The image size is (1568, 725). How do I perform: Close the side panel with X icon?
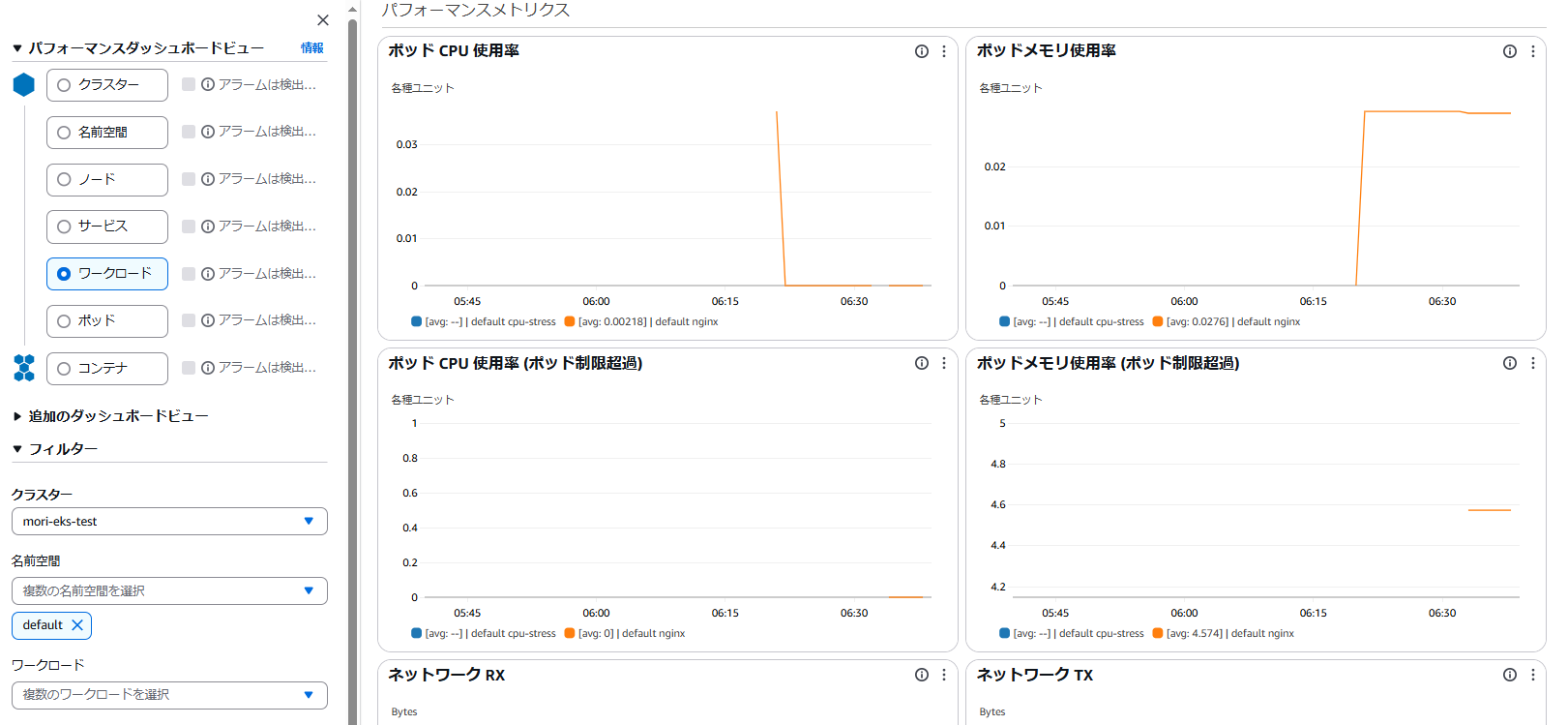click(x=323, y=20)
